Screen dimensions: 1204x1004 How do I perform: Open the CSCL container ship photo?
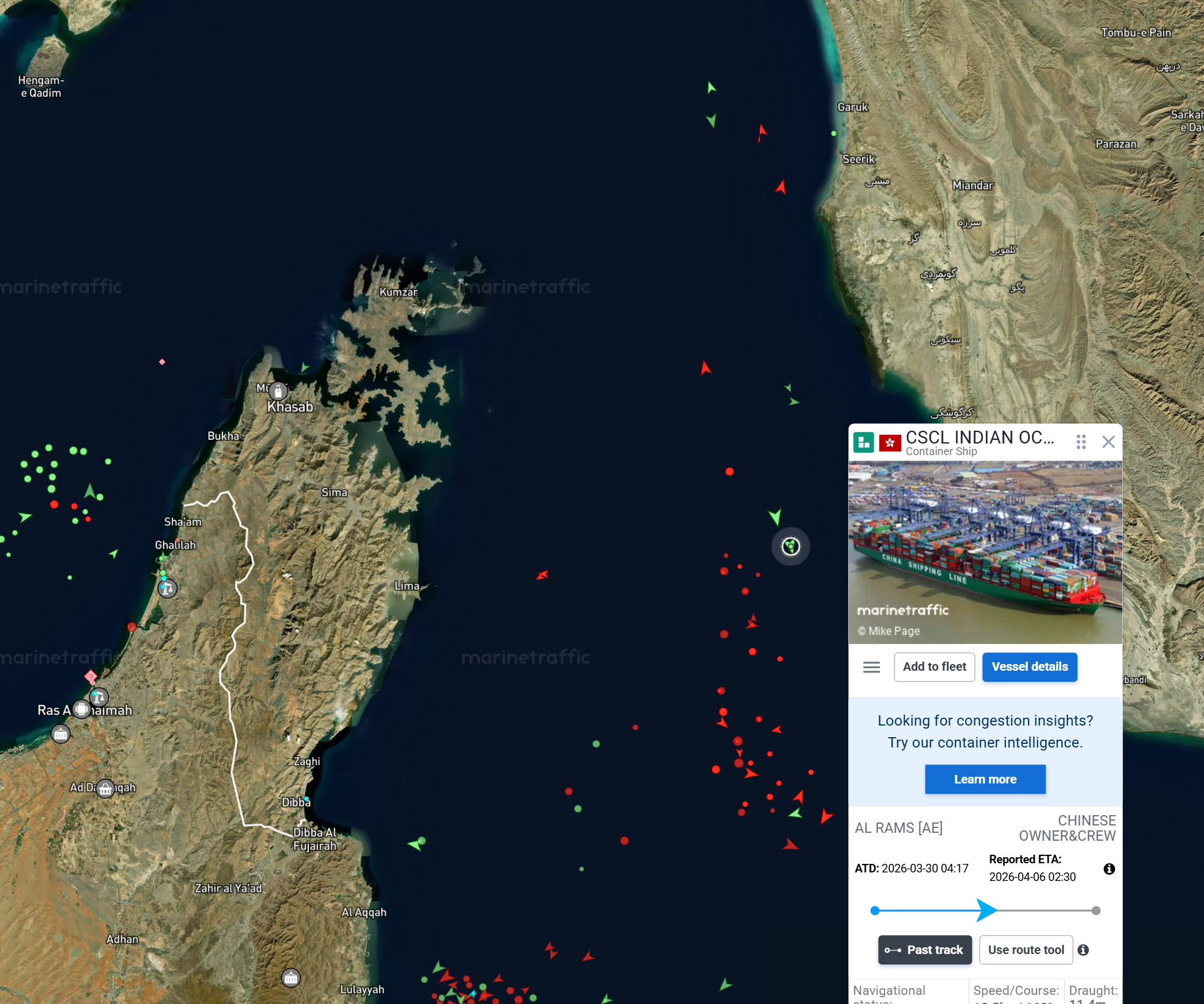pyautogui.click(x=985, y=552)
